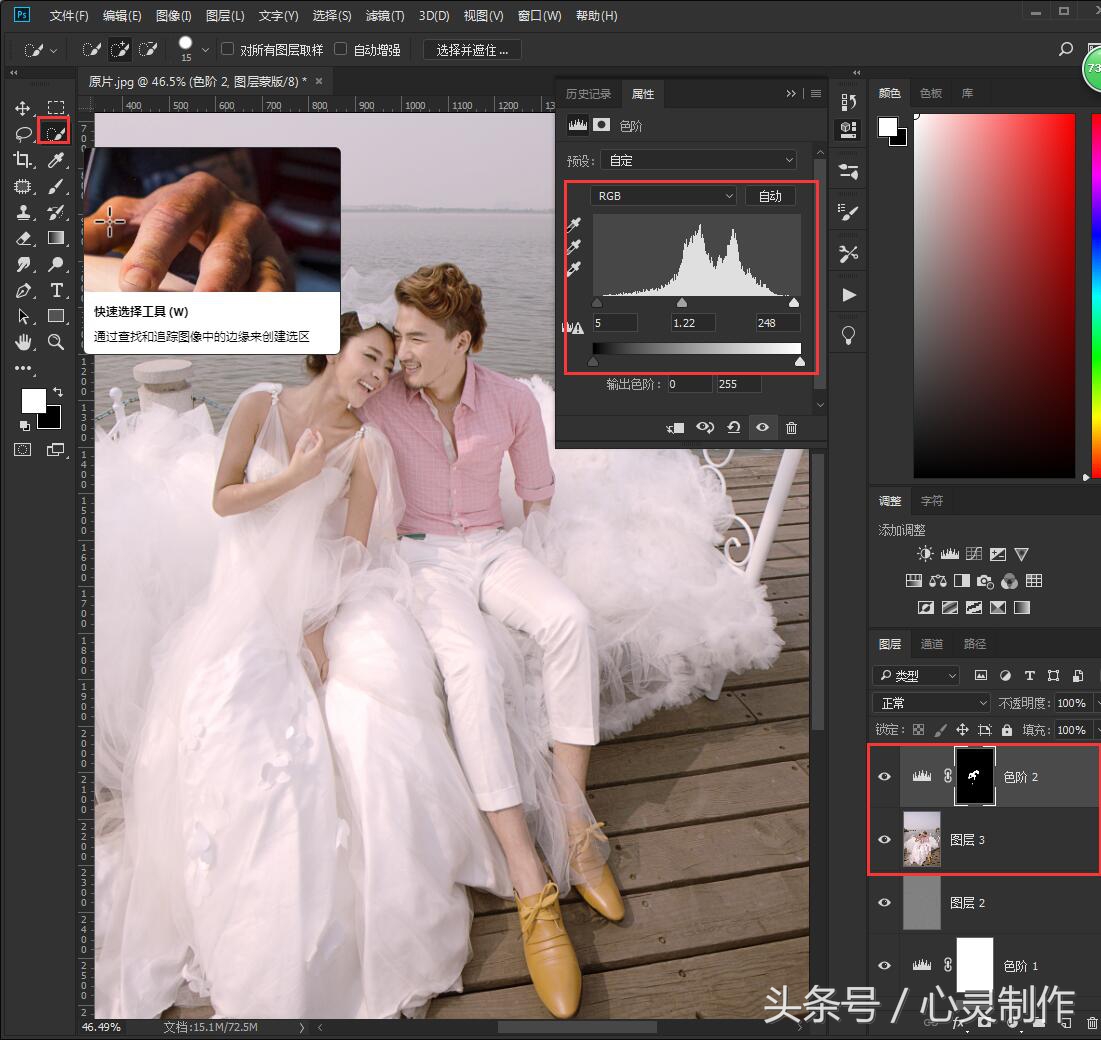Click the 自动 levels button
Viewport: 1101px width, 1040px height.
click(770, 196)
